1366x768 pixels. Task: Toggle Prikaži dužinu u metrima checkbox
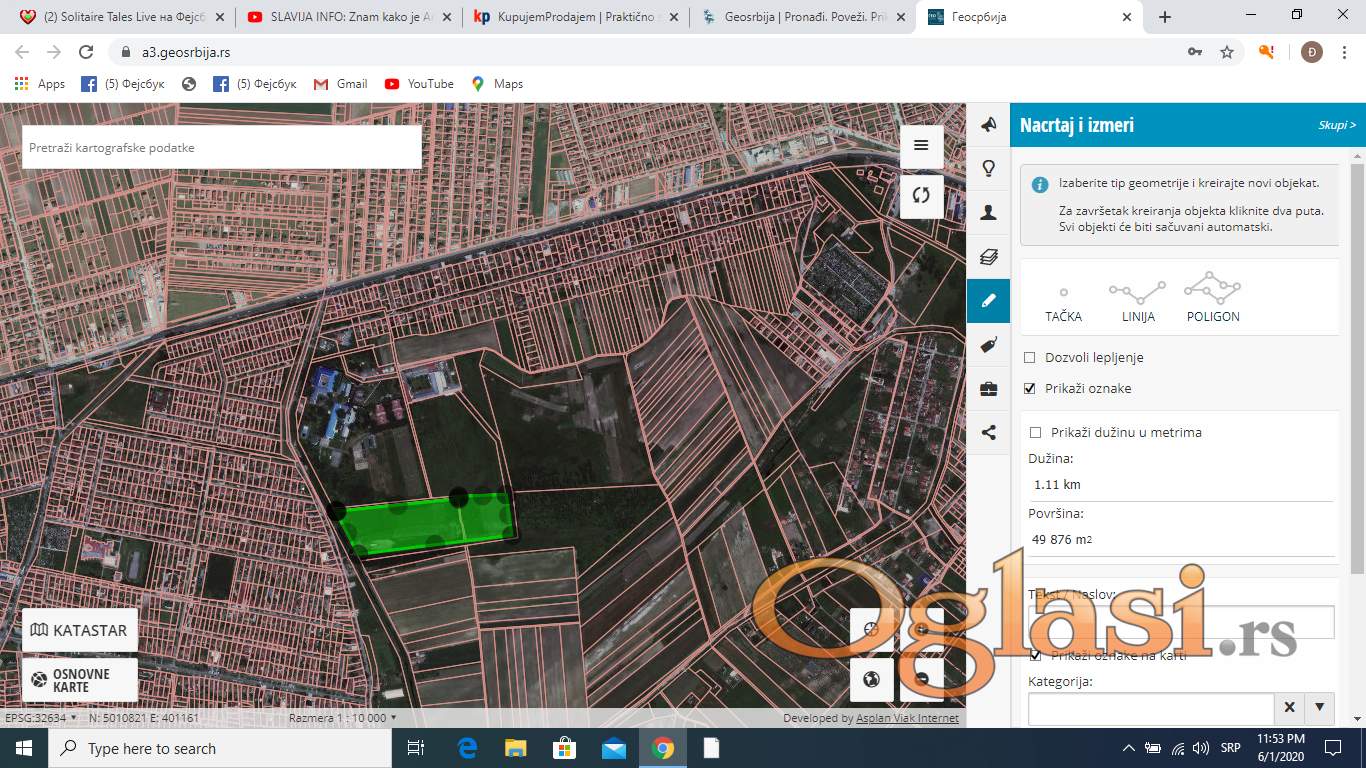click(x=1036, y=433)
